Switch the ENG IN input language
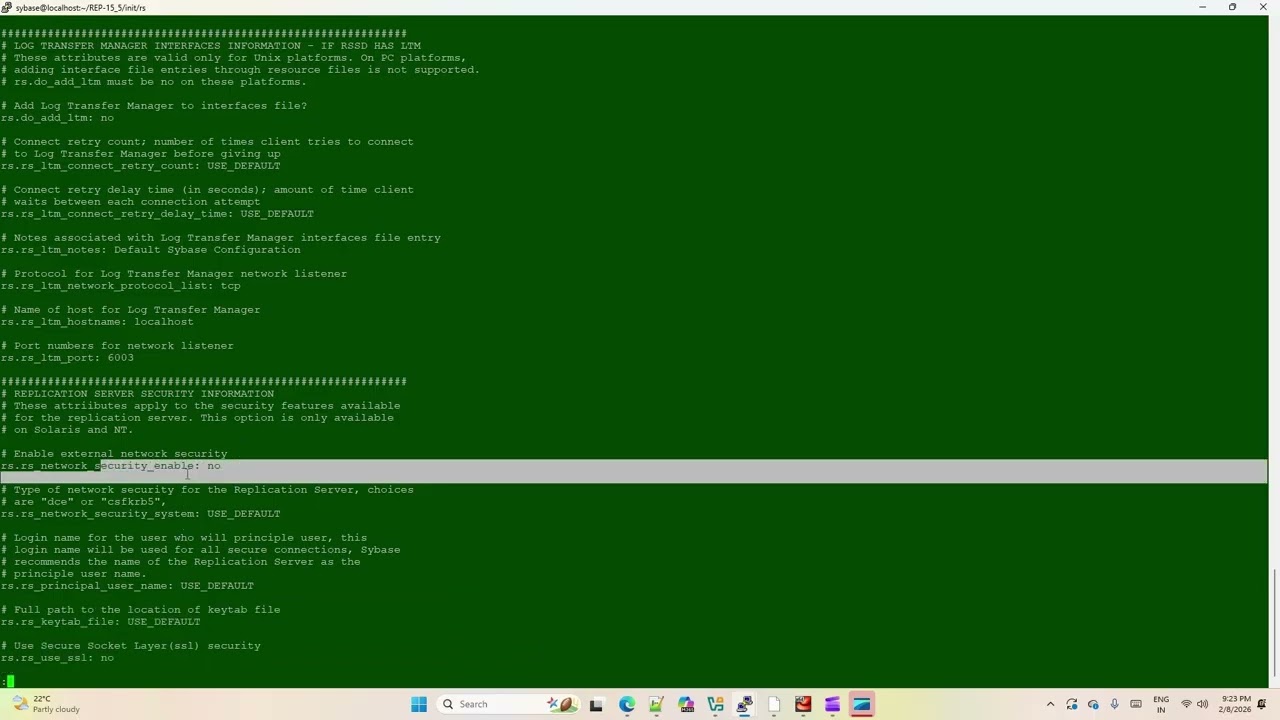Screen dimensions: 1280x720 (1161, 704)
